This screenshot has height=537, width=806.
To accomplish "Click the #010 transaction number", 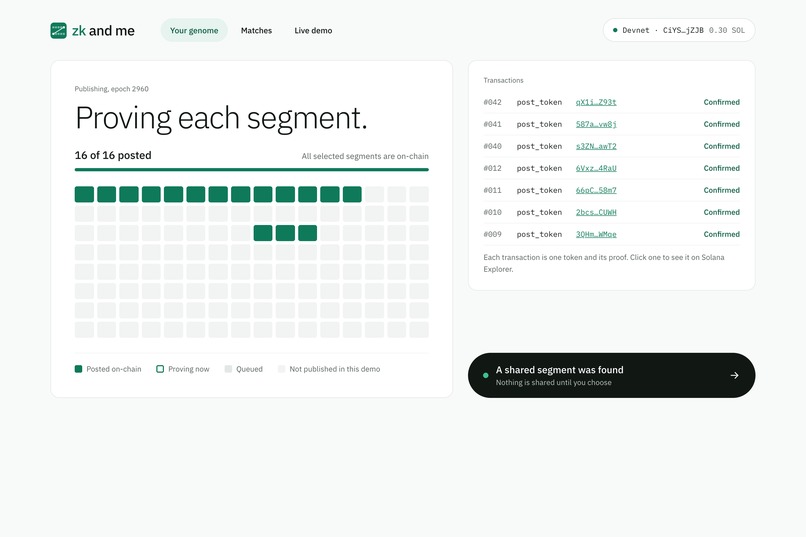I will (x=492, y=212).
